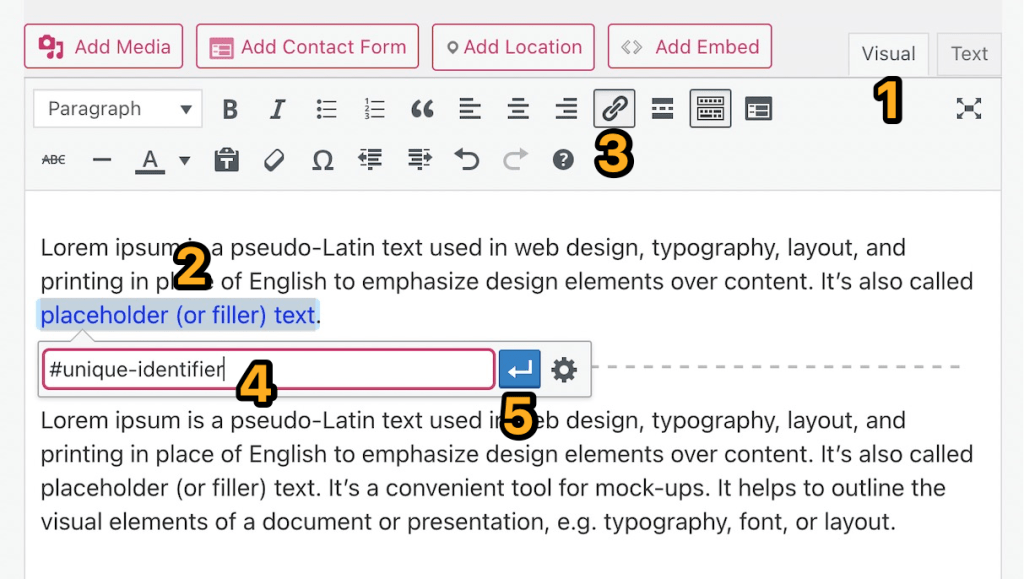Screen dimensions: 1024x579
Task: Insert a blockquote using the quote icon
Action: [x=422, y=108]
